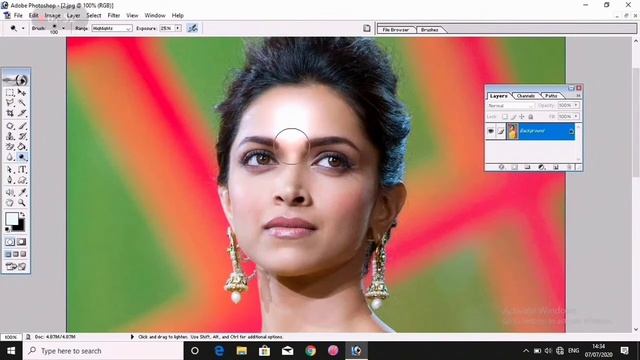
Task: Click the background color swatch
Action: tap(21, 226)
